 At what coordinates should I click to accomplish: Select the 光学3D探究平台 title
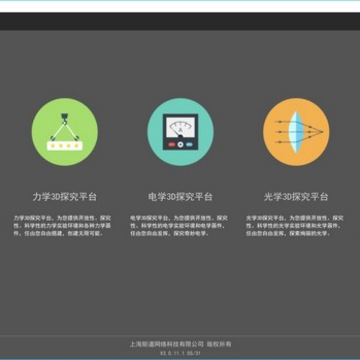click(x=296, y=197)
